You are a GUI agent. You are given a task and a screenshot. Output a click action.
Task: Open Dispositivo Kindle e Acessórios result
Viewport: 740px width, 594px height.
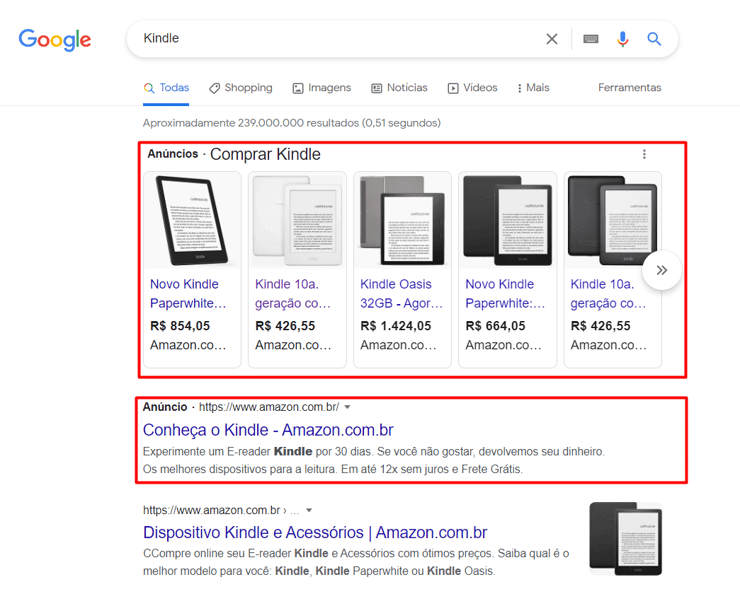point(315,533)
